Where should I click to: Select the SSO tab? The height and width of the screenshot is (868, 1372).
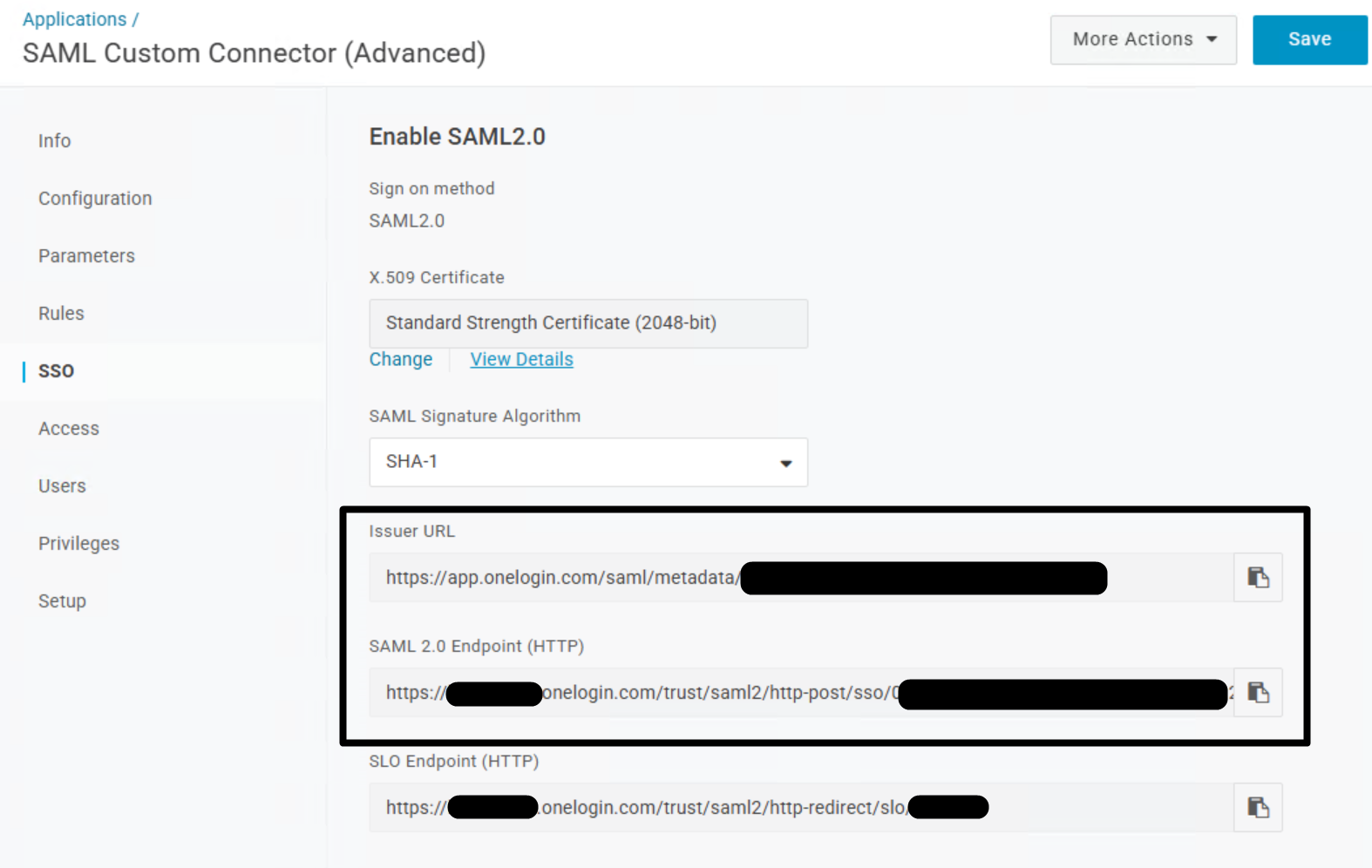(x=56, y=371)
